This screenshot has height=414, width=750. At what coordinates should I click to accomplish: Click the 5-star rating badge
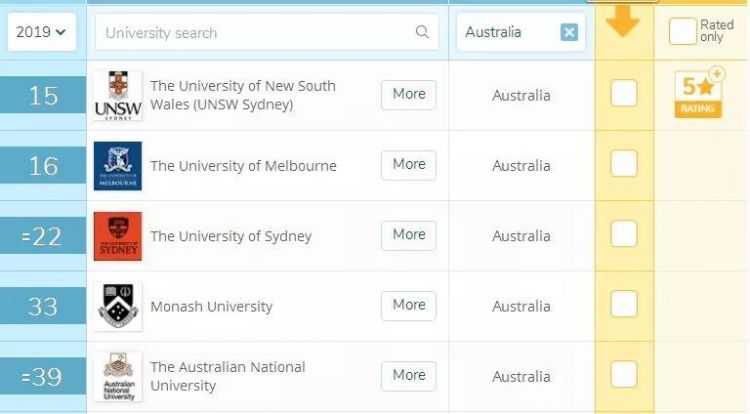pos(698,95)
